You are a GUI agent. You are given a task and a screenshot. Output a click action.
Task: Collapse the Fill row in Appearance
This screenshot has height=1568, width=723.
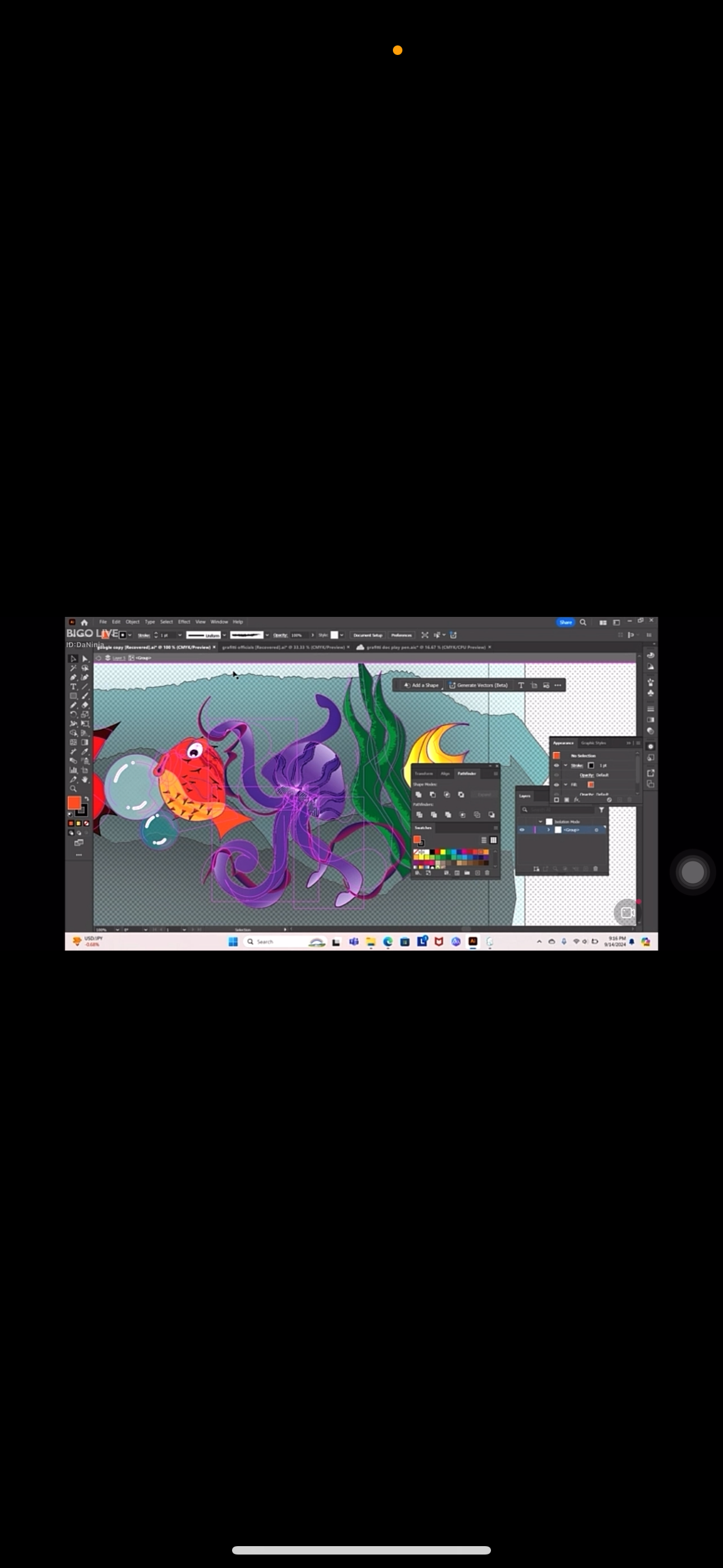click(x=566, y=785)
